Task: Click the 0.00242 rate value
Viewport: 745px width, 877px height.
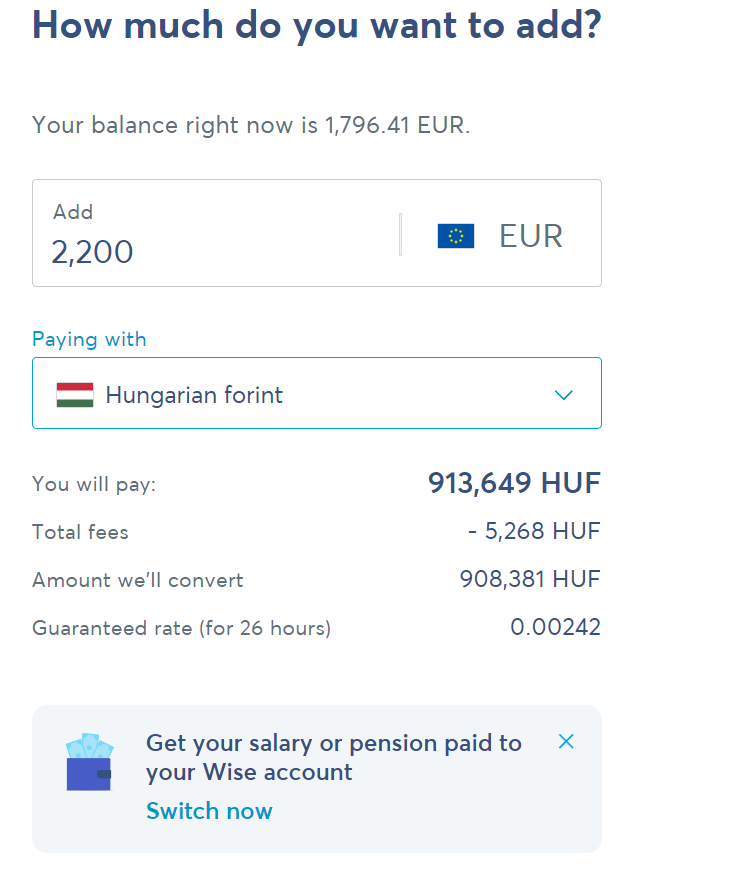Action: click(x=555, y=627)
